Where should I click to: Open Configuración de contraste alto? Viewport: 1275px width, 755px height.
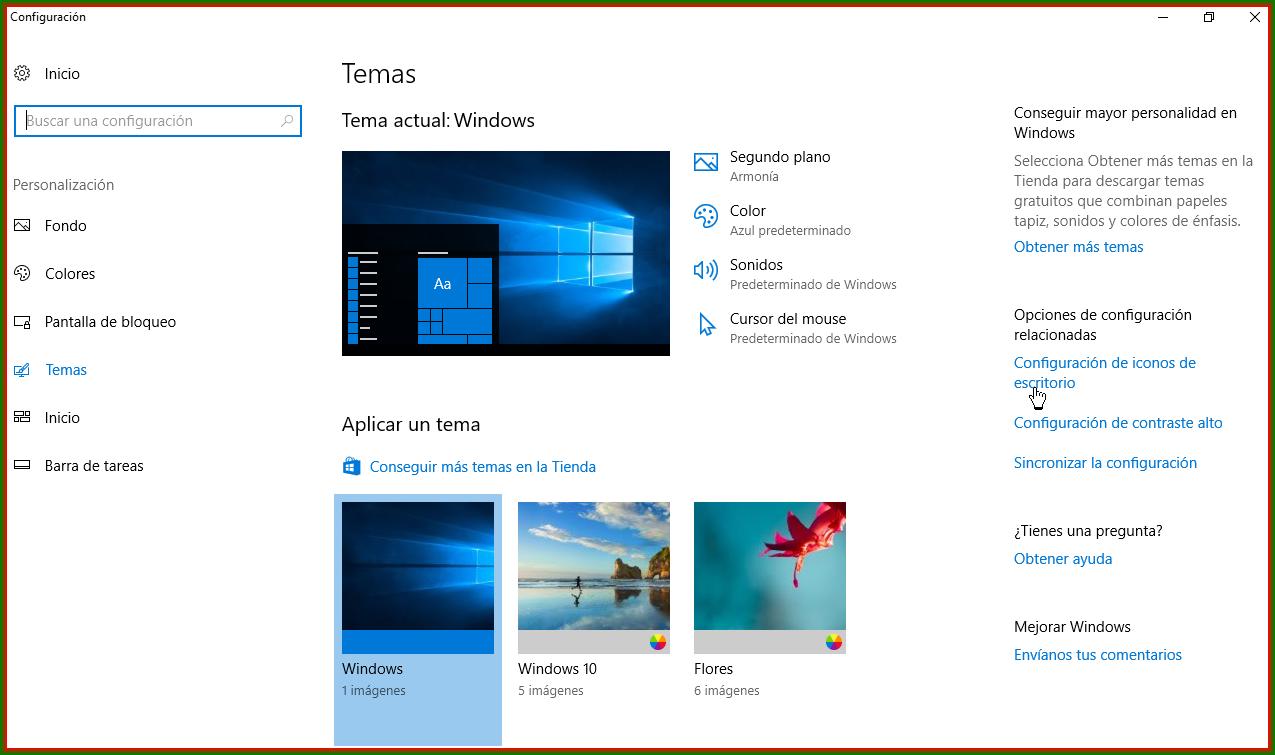click(x=1118, y=422)
